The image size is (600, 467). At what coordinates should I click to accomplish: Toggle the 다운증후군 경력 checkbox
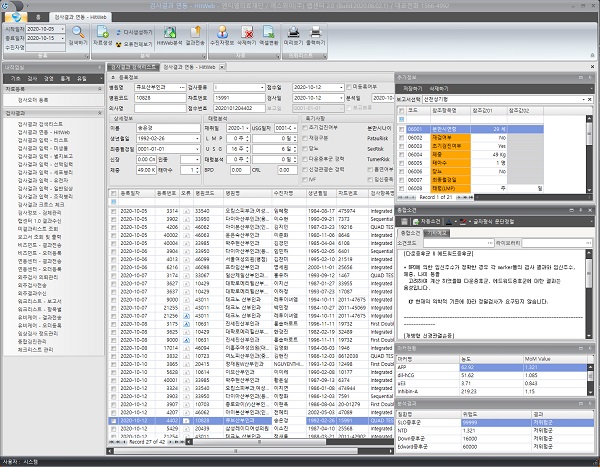tap(305, 158)
